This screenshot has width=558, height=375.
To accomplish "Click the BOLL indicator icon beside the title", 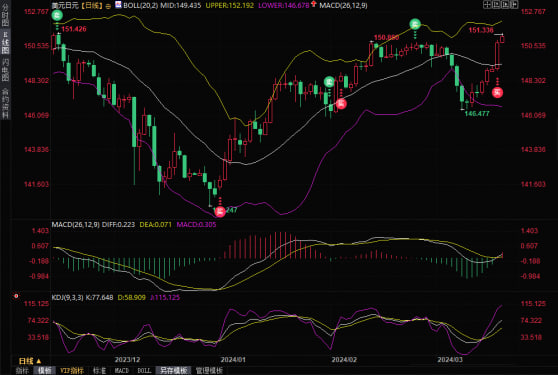I will [118, 4].
